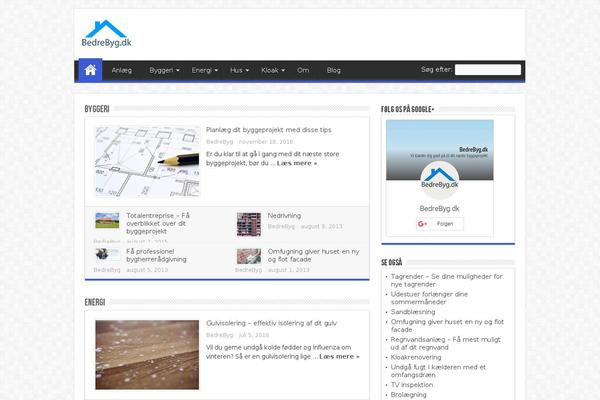
Task: Click Læs mere on Gulvisolering article
Action: [339, 357]
